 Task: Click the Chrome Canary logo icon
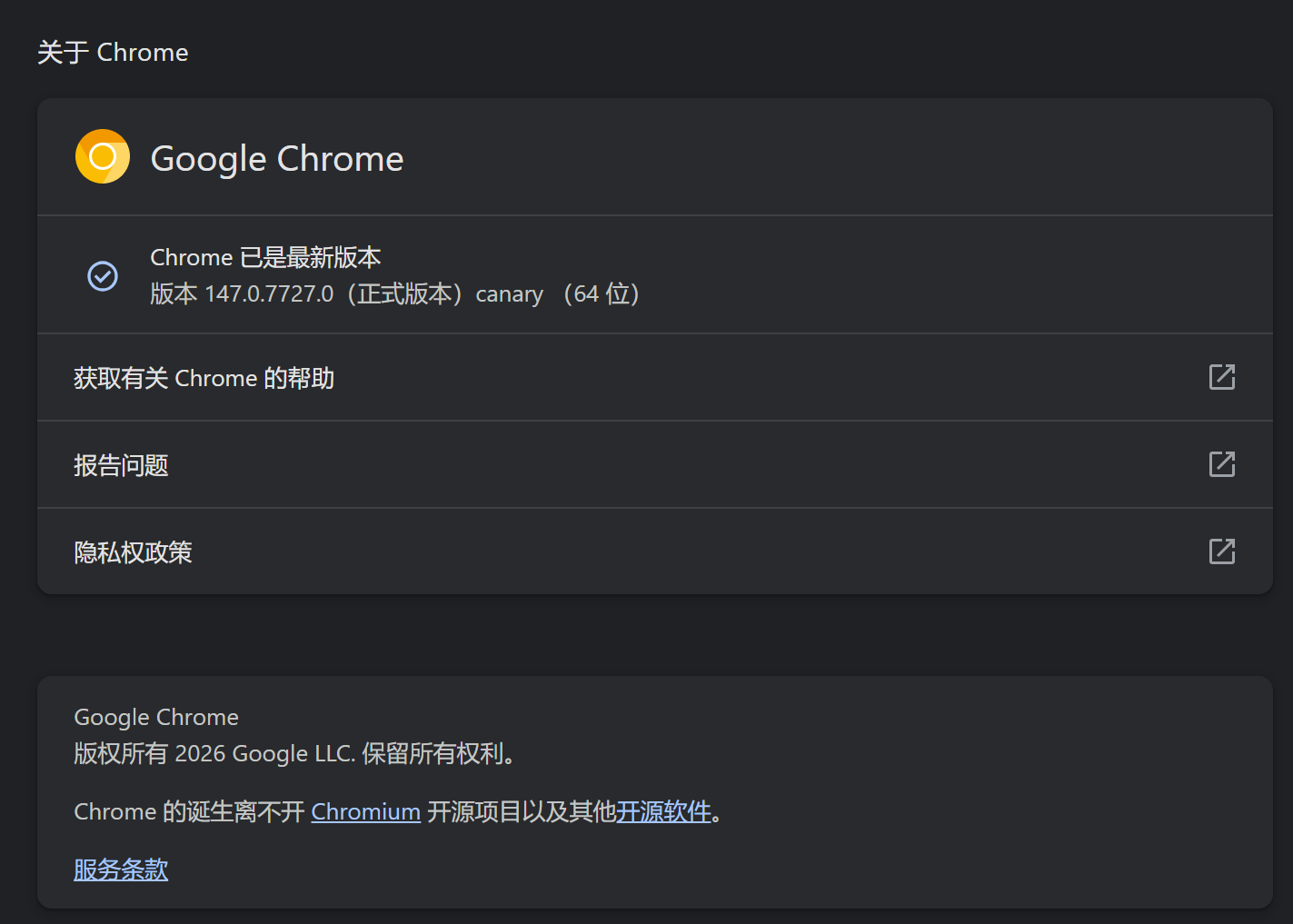(x=103, y=156)
